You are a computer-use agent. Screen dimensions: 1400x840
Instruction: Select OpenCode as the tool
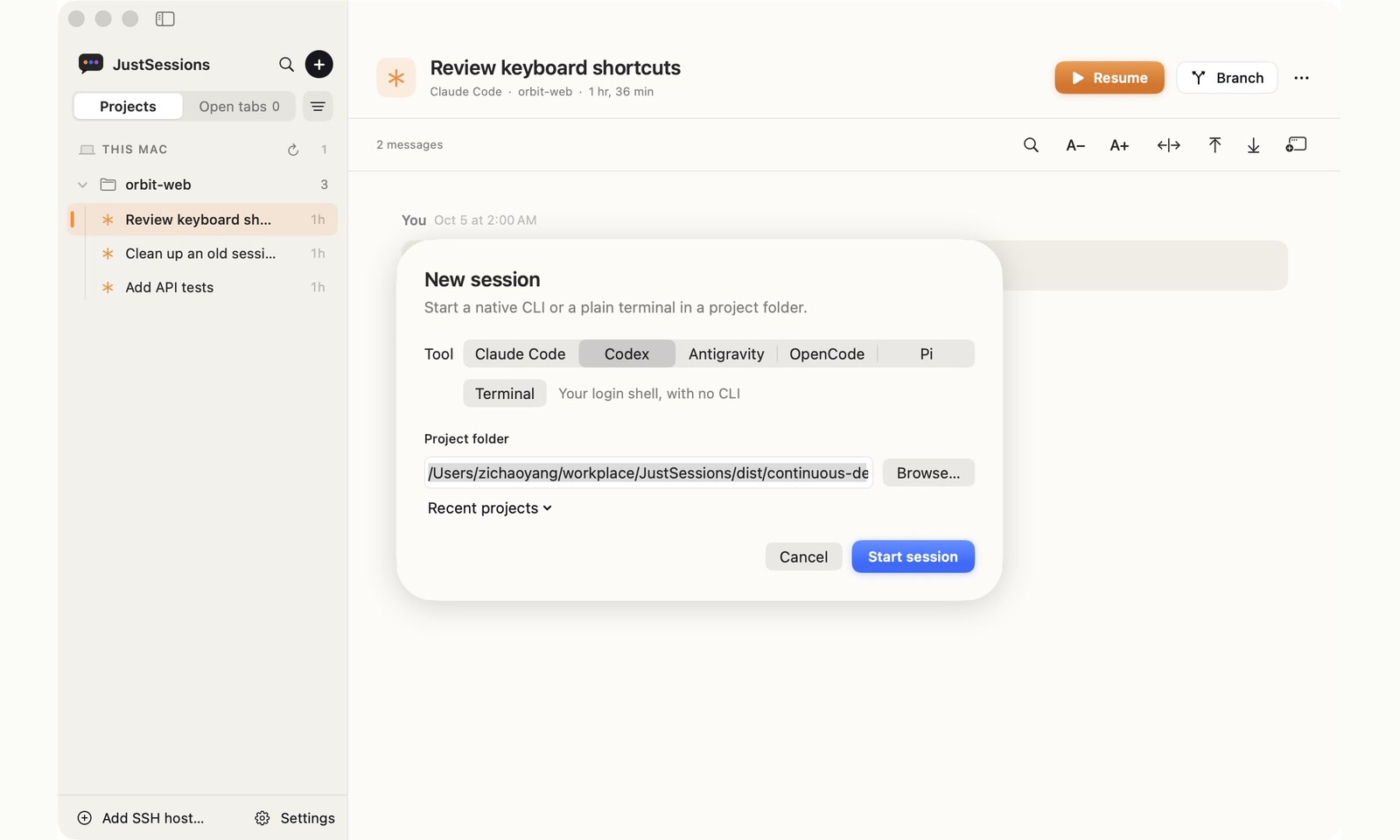tap(827, 353)
